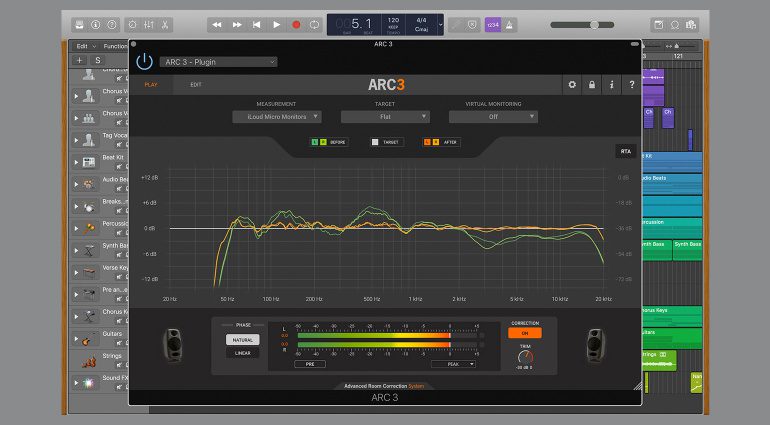Click the scissors editor icon in toolbar
Viewport: 770px width, 425px height.
165,24
